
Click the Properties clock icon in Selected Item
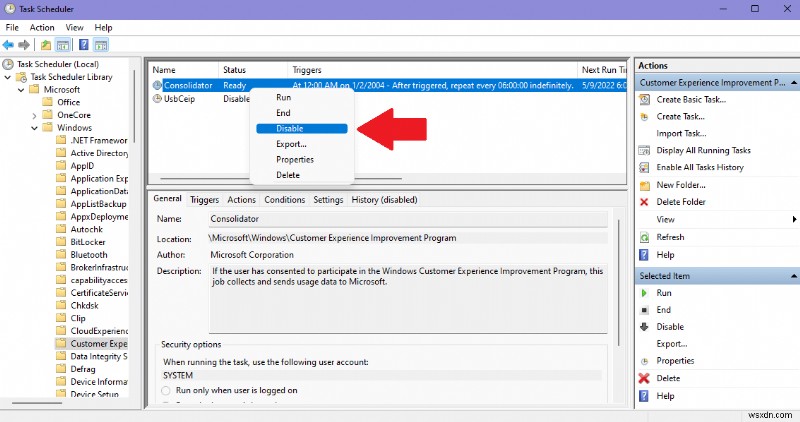(644, 361)
